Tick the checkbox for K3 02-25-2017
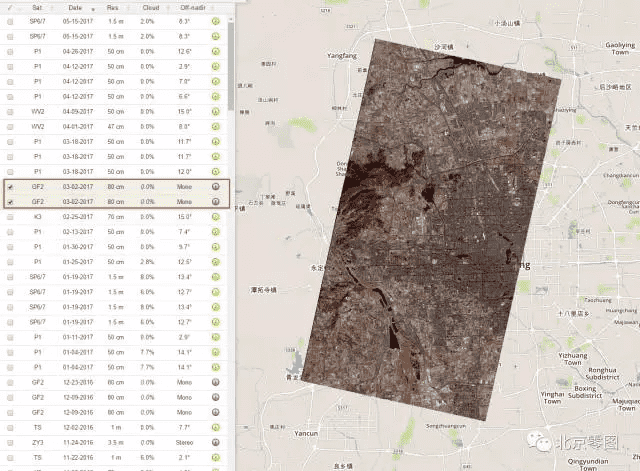Image resolution: width=640 pixels, height=471 pixels. point(10,217)
